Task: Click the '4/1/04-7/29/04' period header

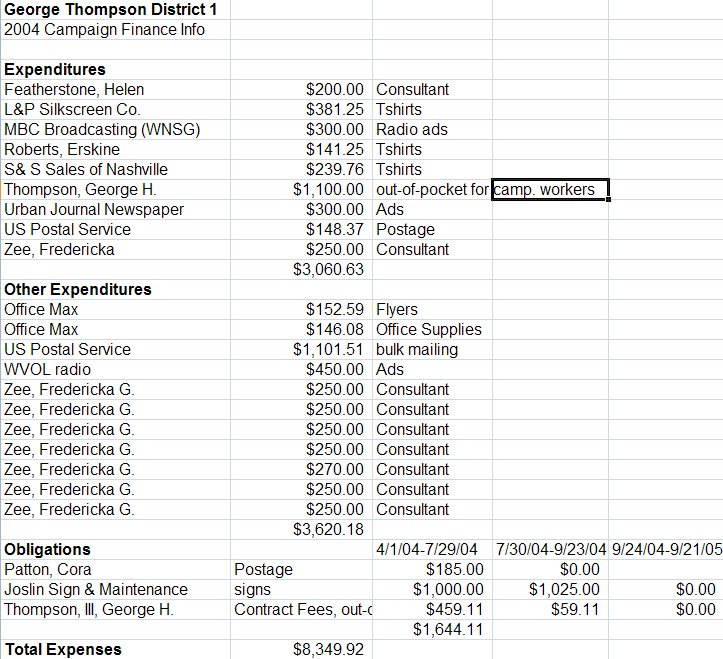Action: pos(433,549)
